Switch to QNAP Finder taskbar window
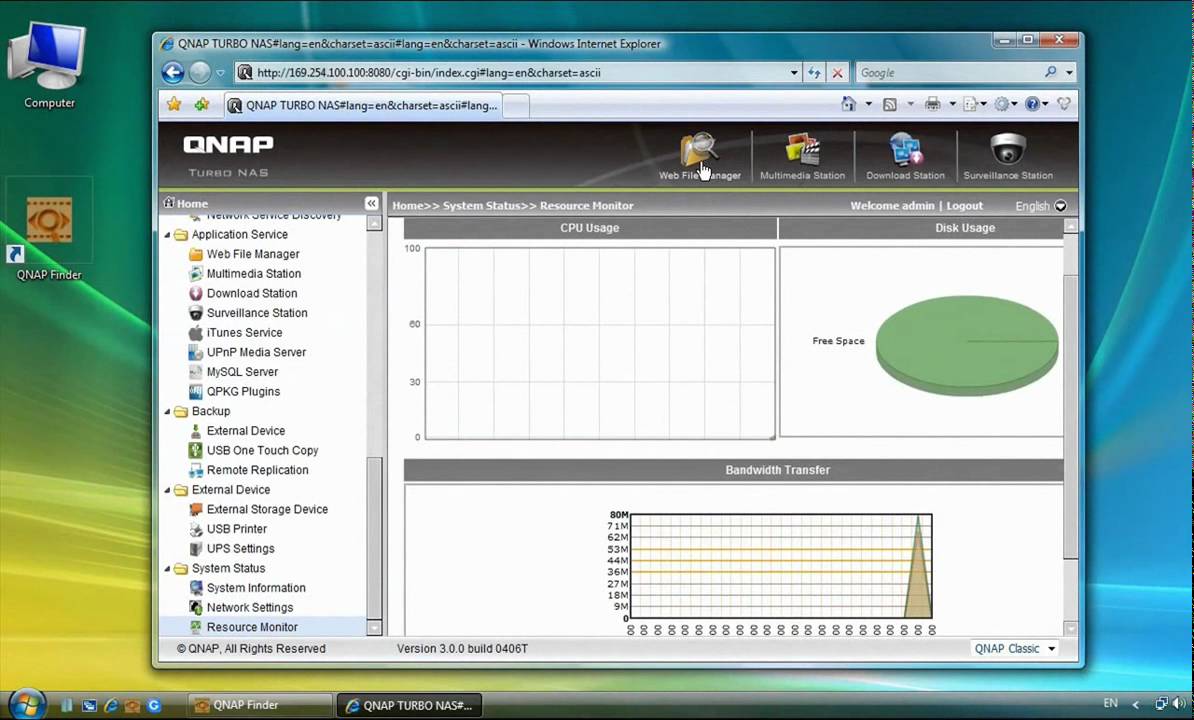 point(260,705)
